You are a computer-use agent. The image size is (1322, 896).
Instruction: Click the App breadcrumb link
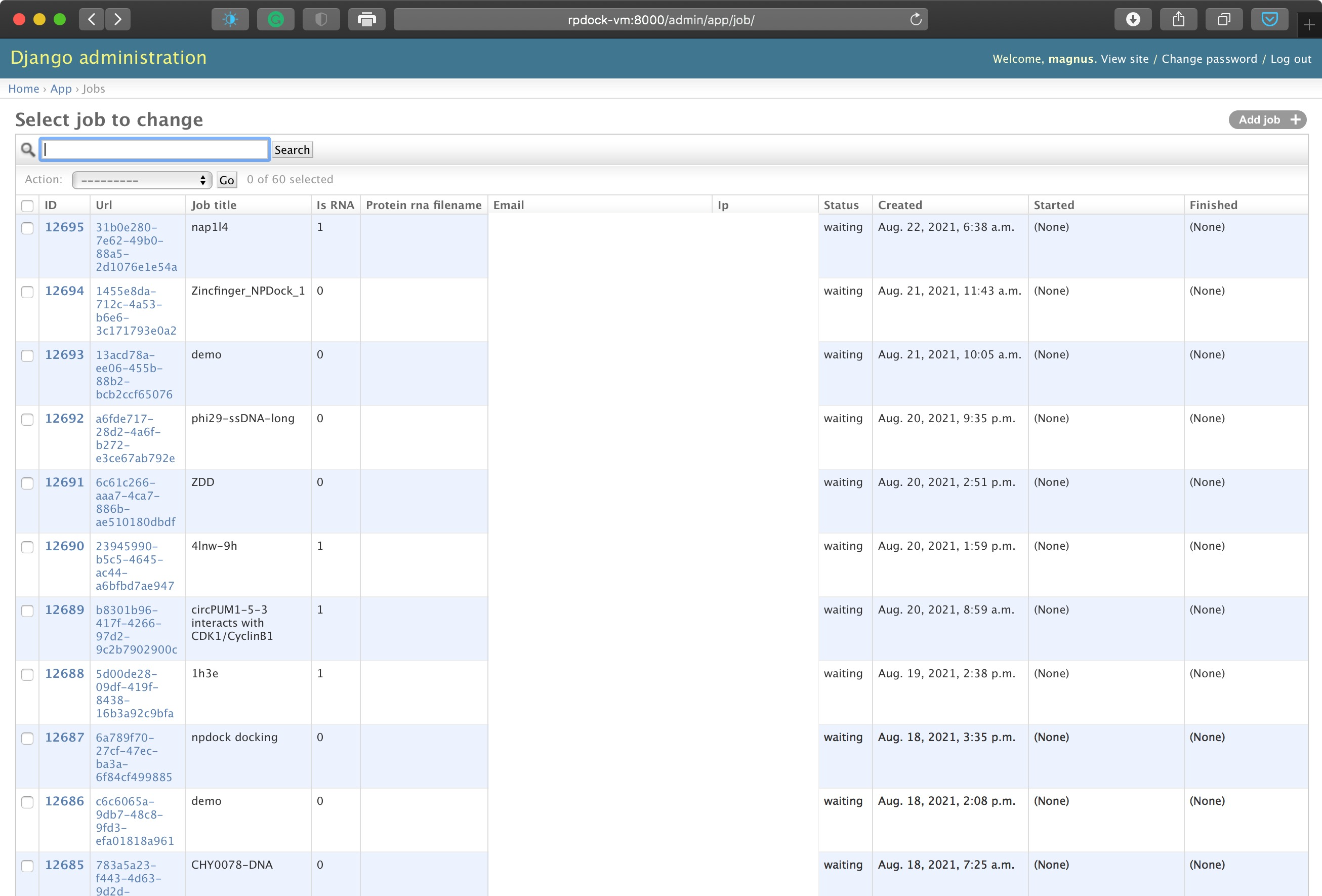(61, 89)
